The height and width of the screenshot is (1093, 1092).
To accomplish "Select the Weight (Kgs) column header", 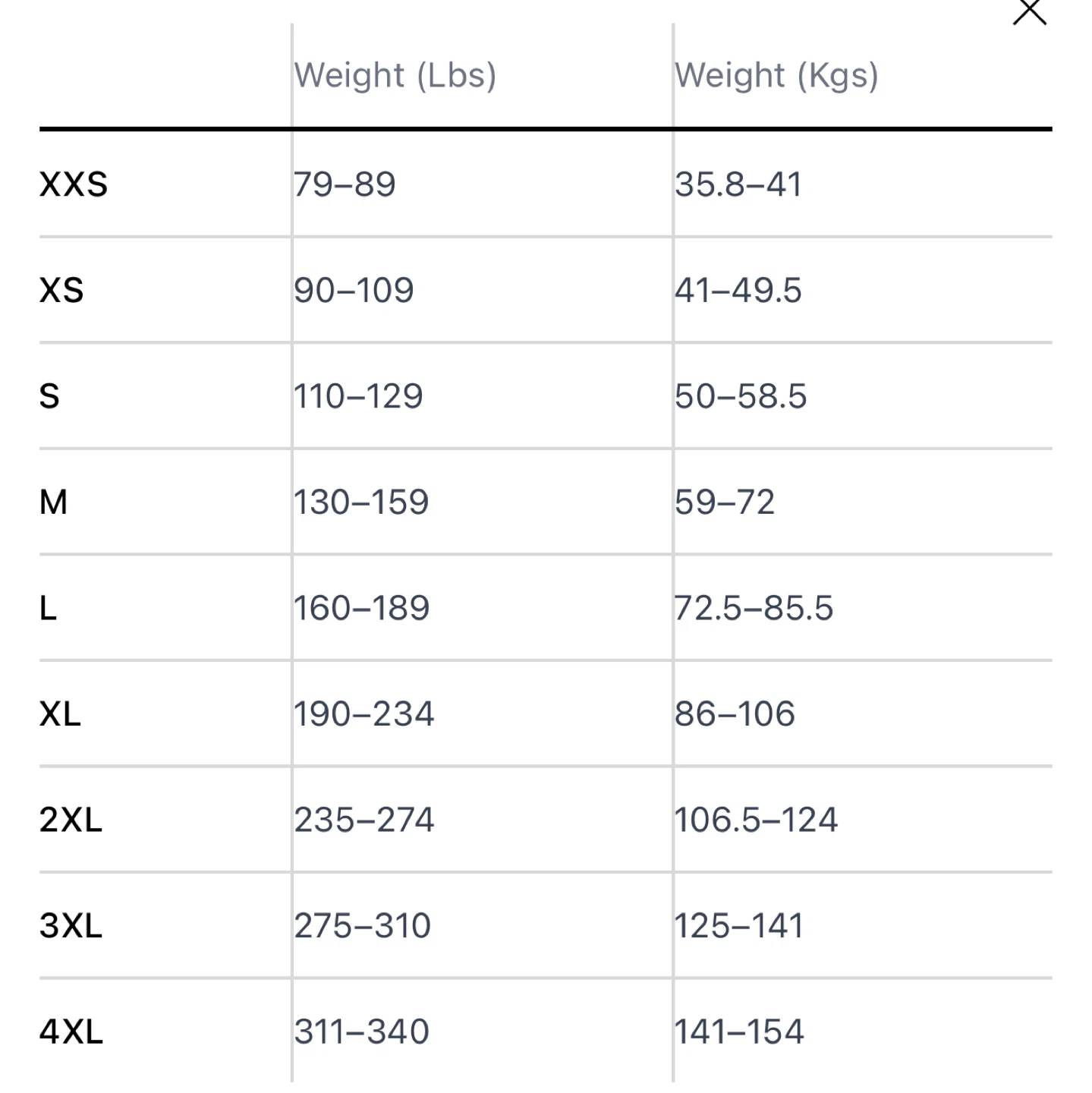I will (776, 76).
